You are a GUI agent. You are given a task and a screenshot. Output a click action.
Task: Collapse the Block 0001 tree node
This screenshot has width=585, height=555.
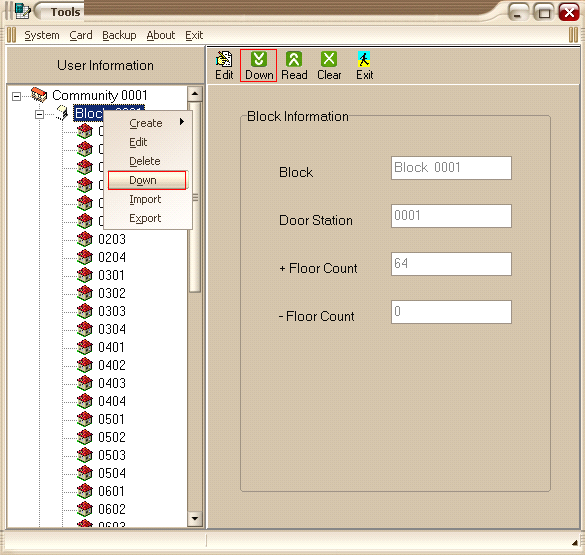coord(39,114)
